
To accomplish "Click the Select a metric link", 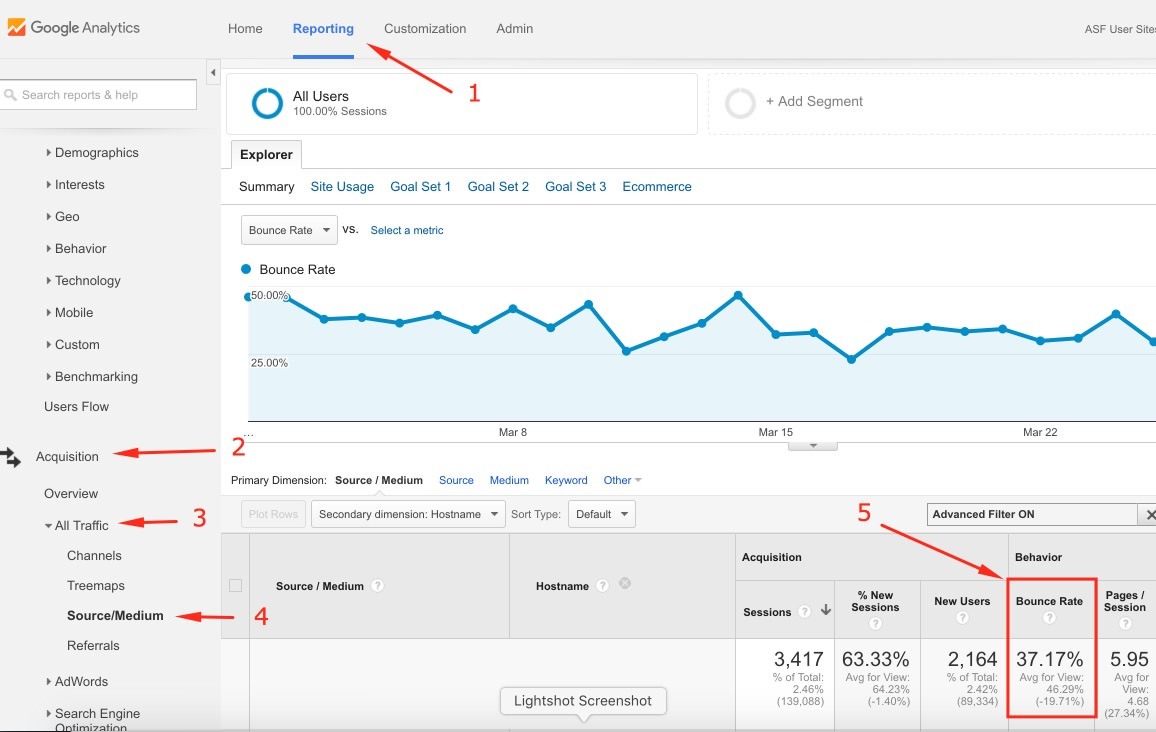I will point(407,229).
